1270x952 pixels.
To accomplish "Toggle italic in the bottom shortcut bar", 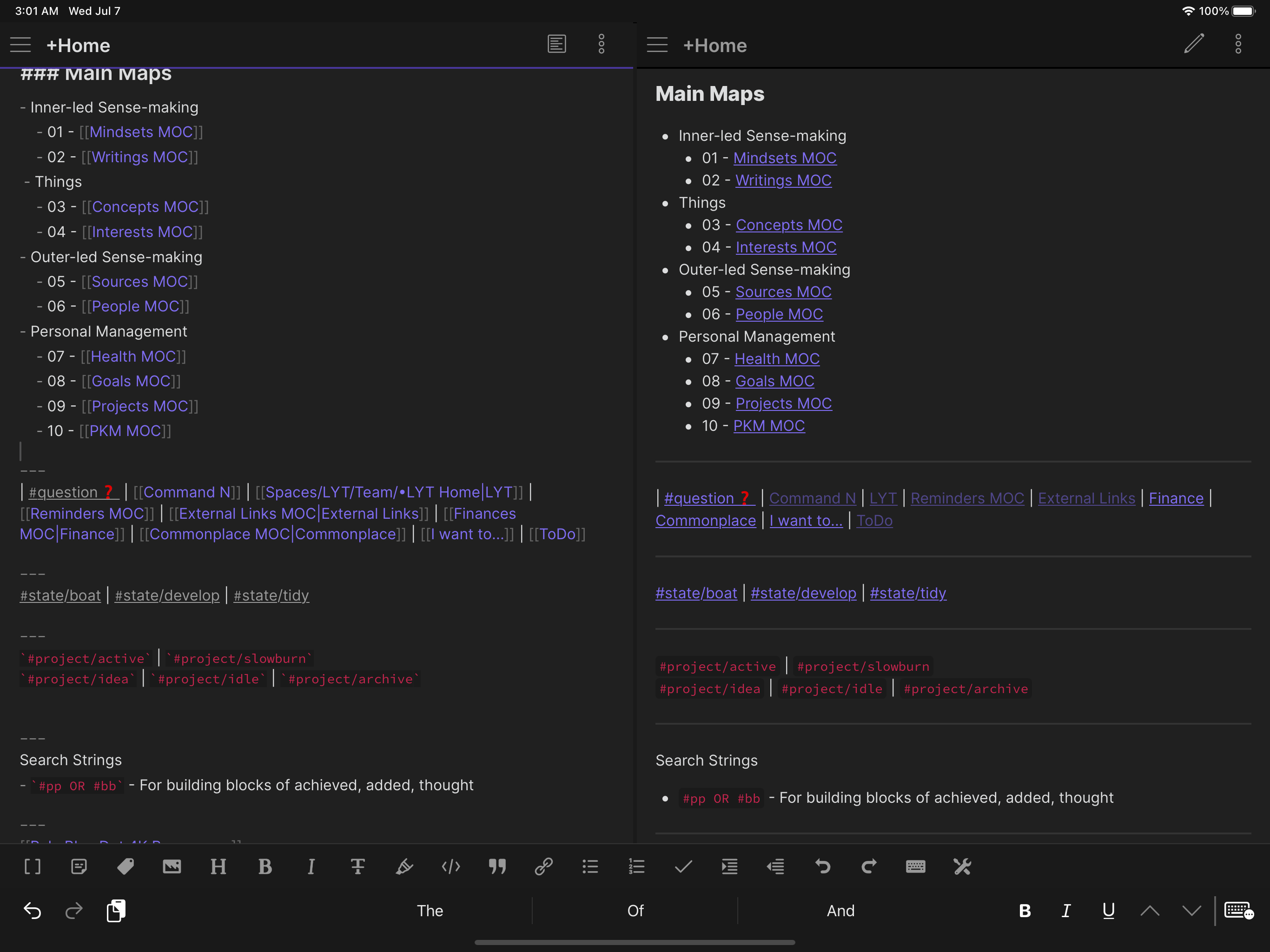I will 1066,911.
